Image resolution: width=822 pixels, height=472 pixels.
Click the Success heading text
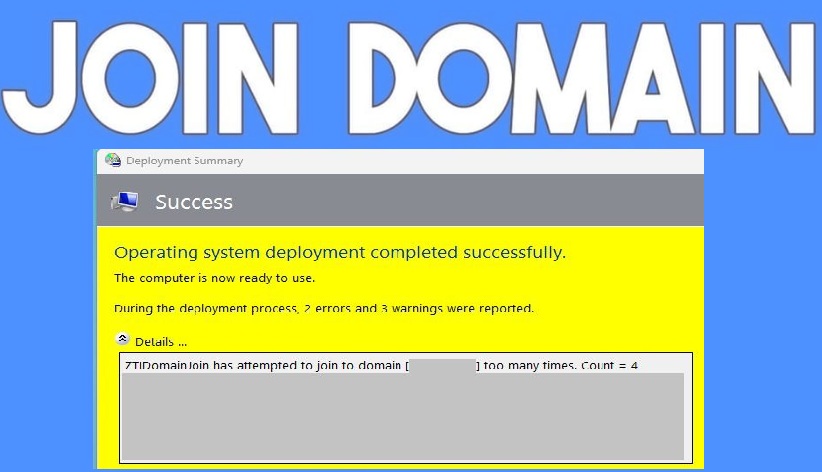194,202
